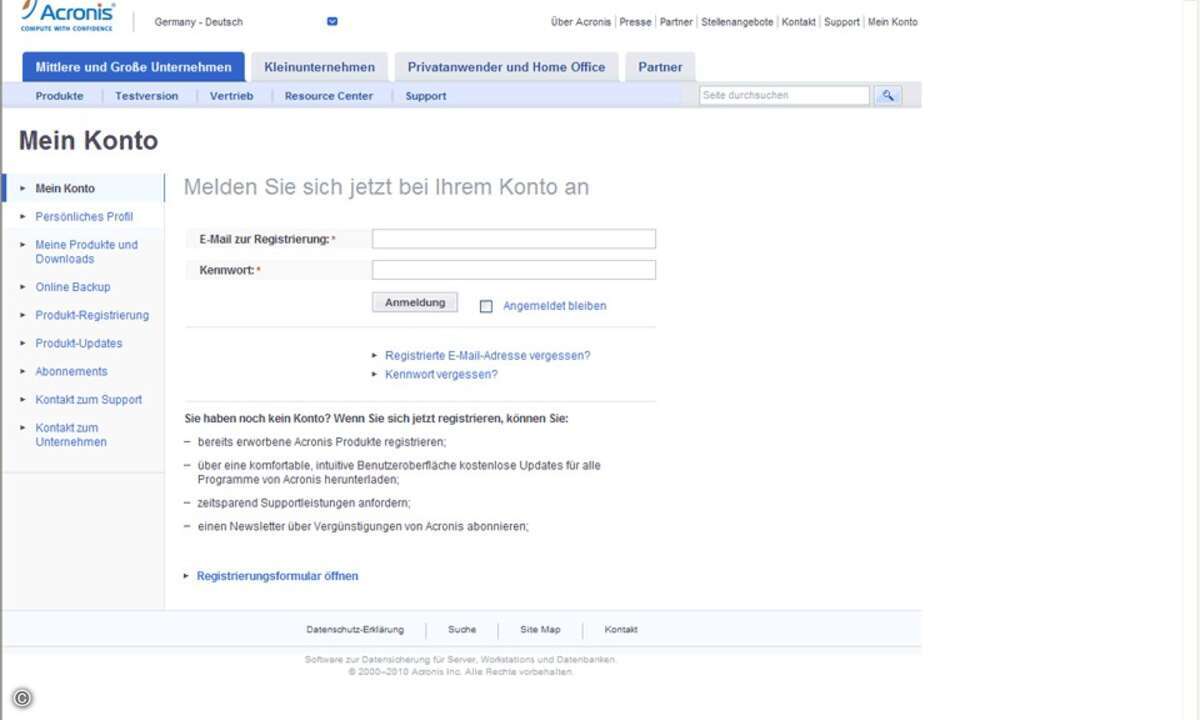Viewport: 1200px width, 720px height.
Task: Go to Online Backup in sidebar
Action: click(73, 287)
